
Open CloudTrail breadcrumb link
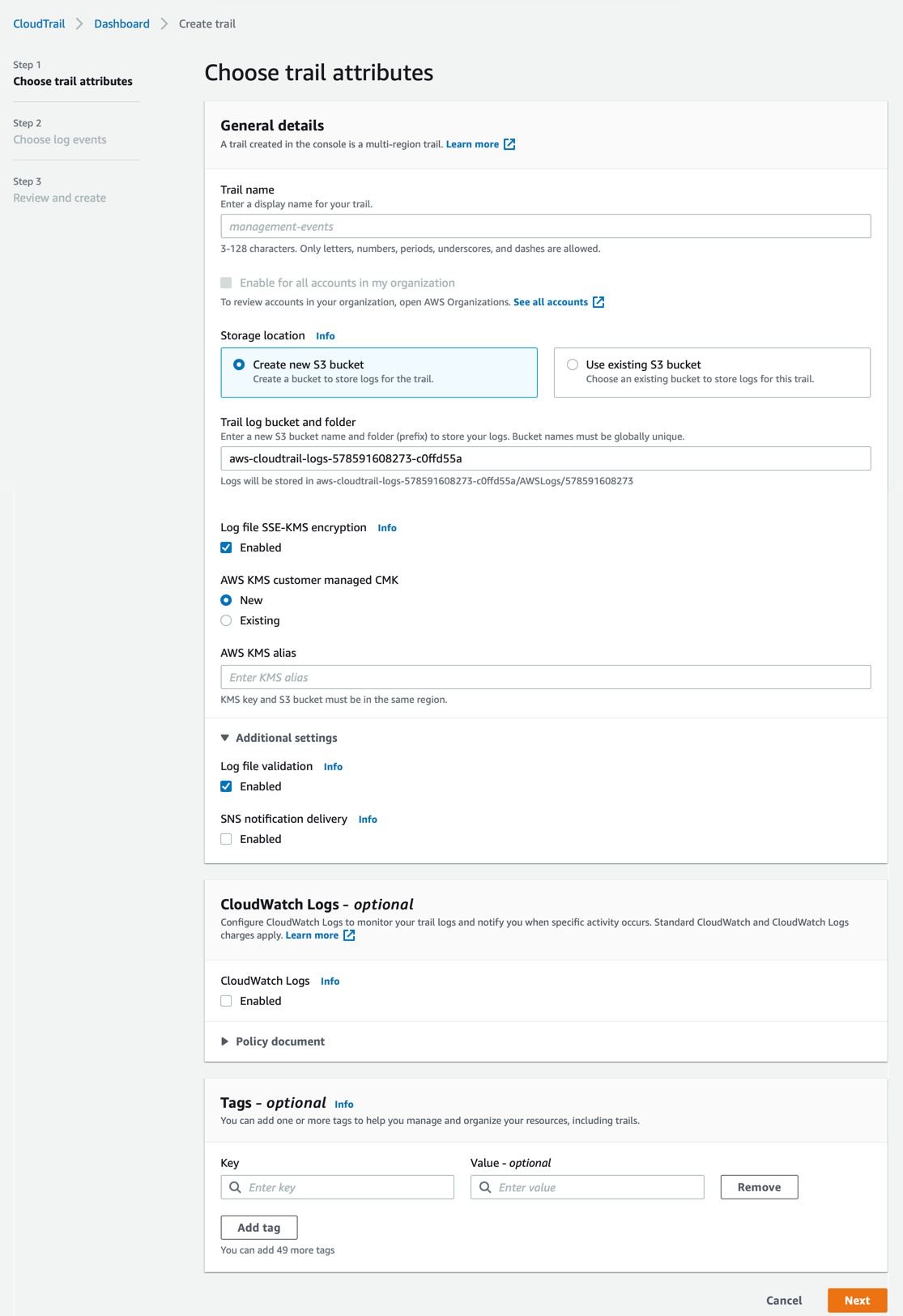click(x=39, y=24)
